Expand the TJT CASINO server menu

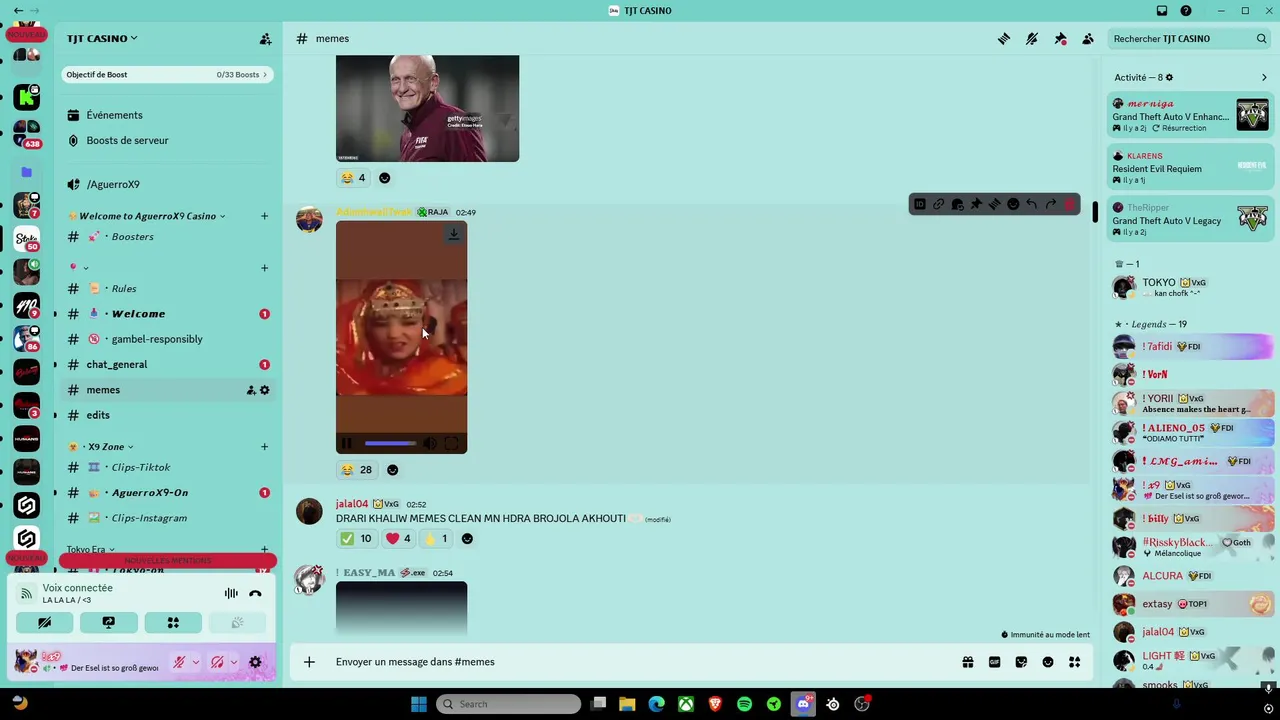tap(102, 39)
